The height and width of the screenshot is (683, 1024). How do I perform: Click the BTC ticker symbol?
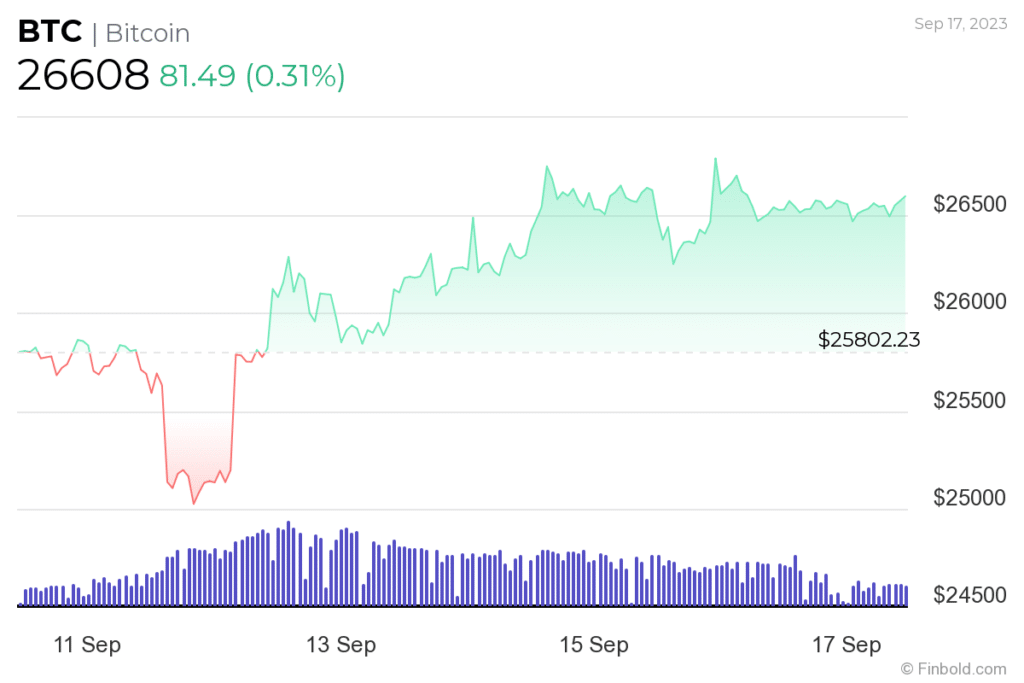tap(48, 33)
